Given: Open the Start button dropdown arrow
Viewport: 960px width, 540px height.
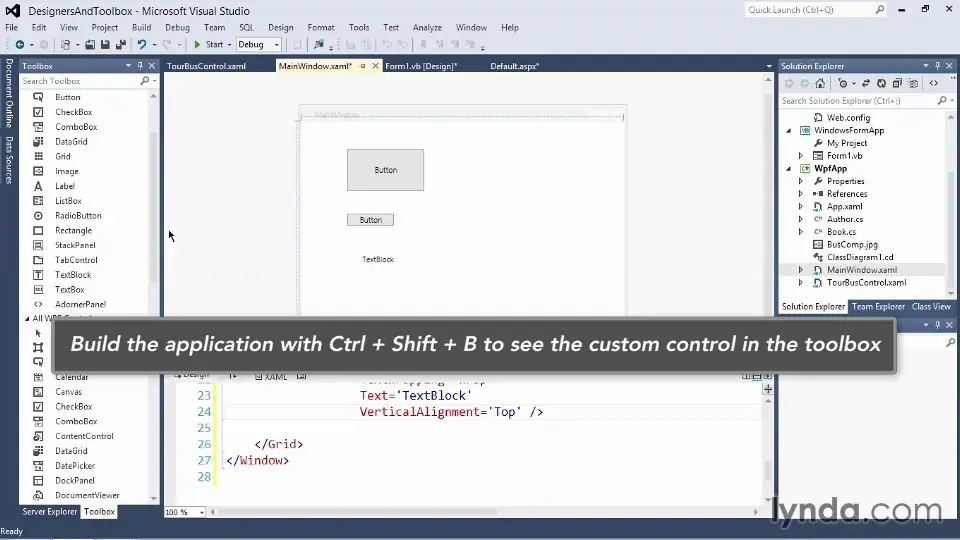Looking at the screenshot, I should click(x=230, y=45).
